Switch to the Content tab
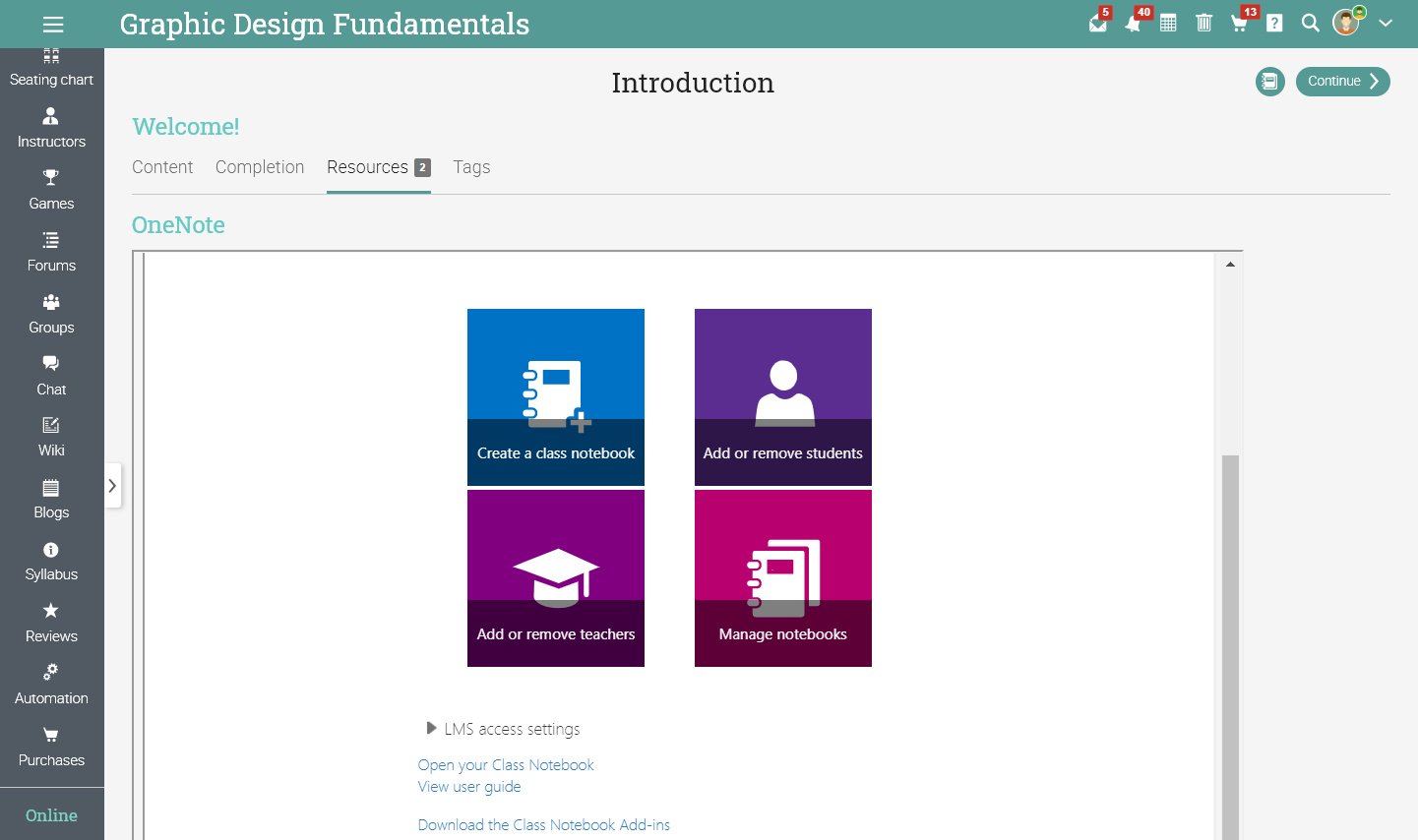Image resolution: width=1418 pixels, height=840 pixels. pyautogui.click(x=162, y=167)
